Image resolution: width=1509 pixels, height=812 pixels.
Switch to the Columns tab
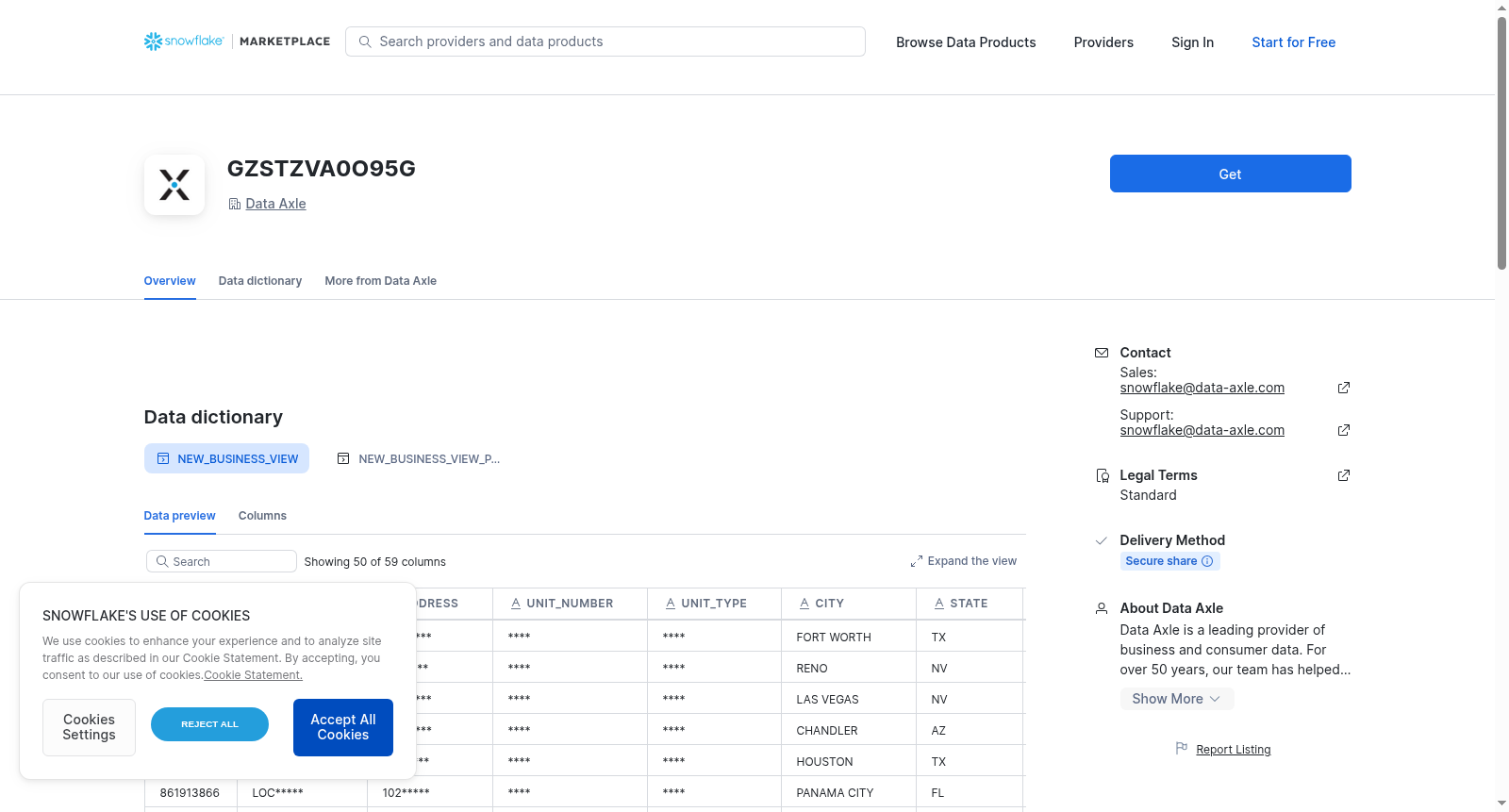click(x=262, y=516)
